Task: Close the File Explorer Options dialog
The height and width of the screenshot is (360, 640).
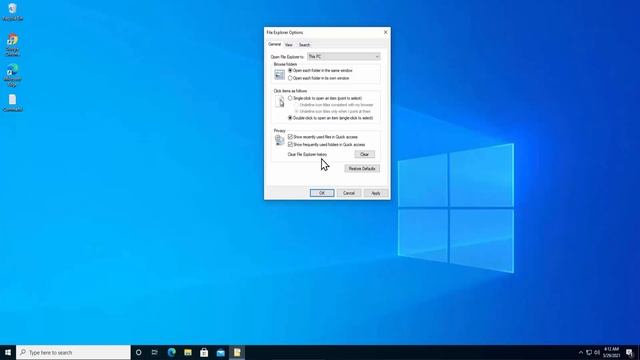Action: (x=385, y=32)
